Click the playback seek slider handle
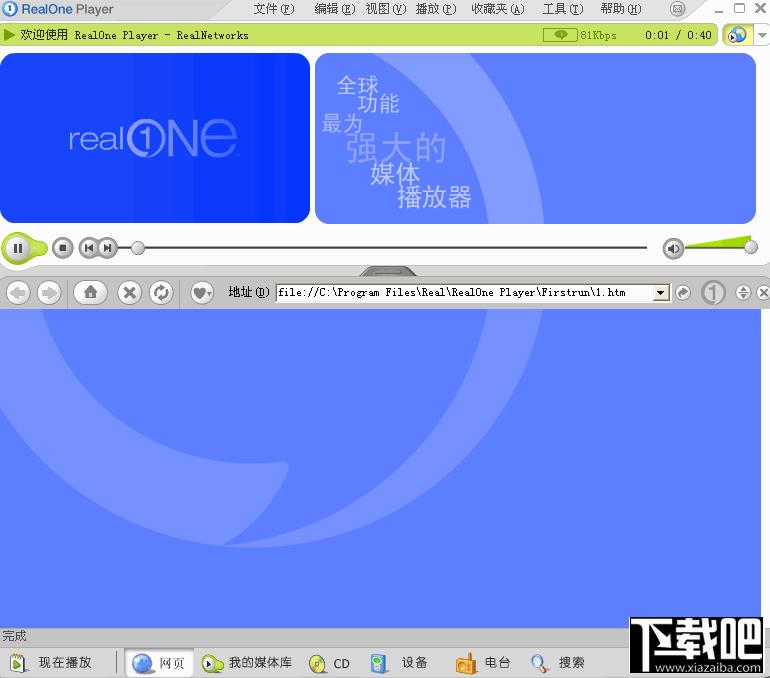This screenshot has height=678, width=770. [x=138, y=248]
